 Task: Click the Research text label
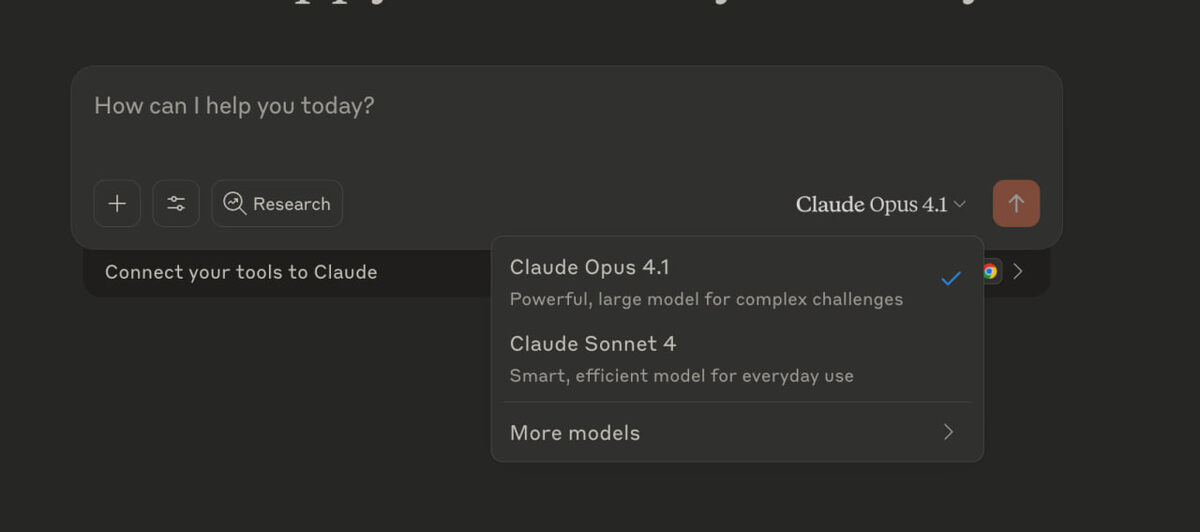(291, 204)
